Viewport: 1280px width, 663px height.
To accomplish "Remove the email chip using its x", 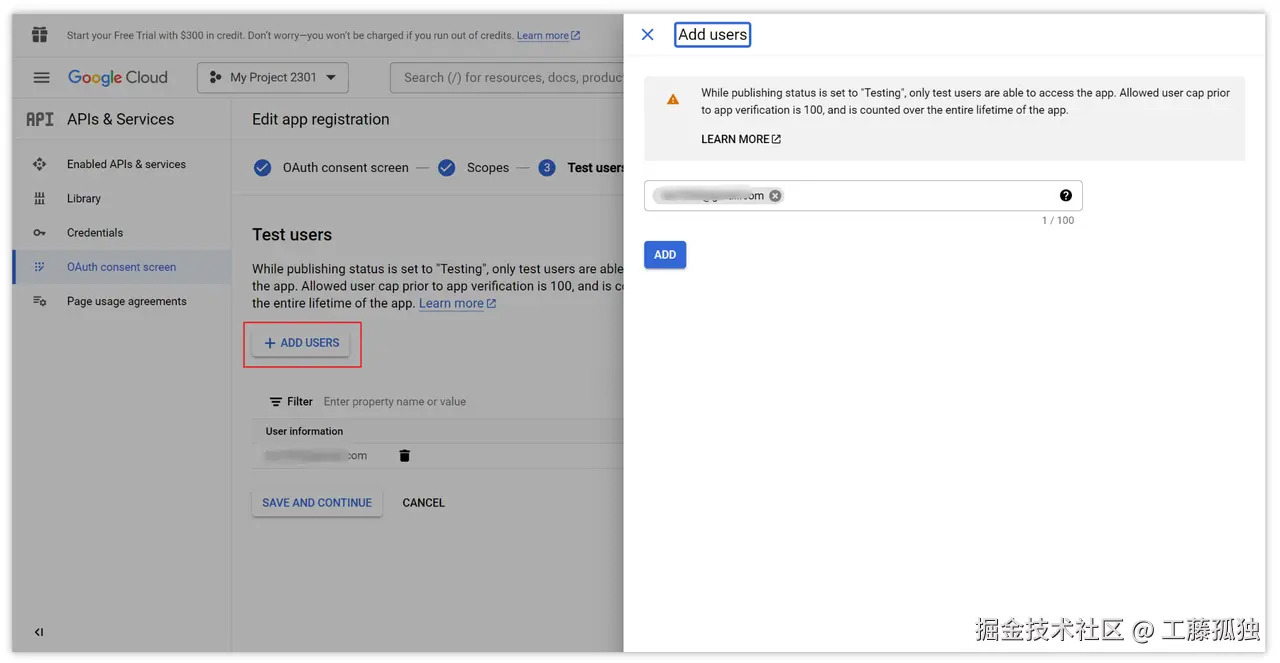I will (x=775, y=195).
